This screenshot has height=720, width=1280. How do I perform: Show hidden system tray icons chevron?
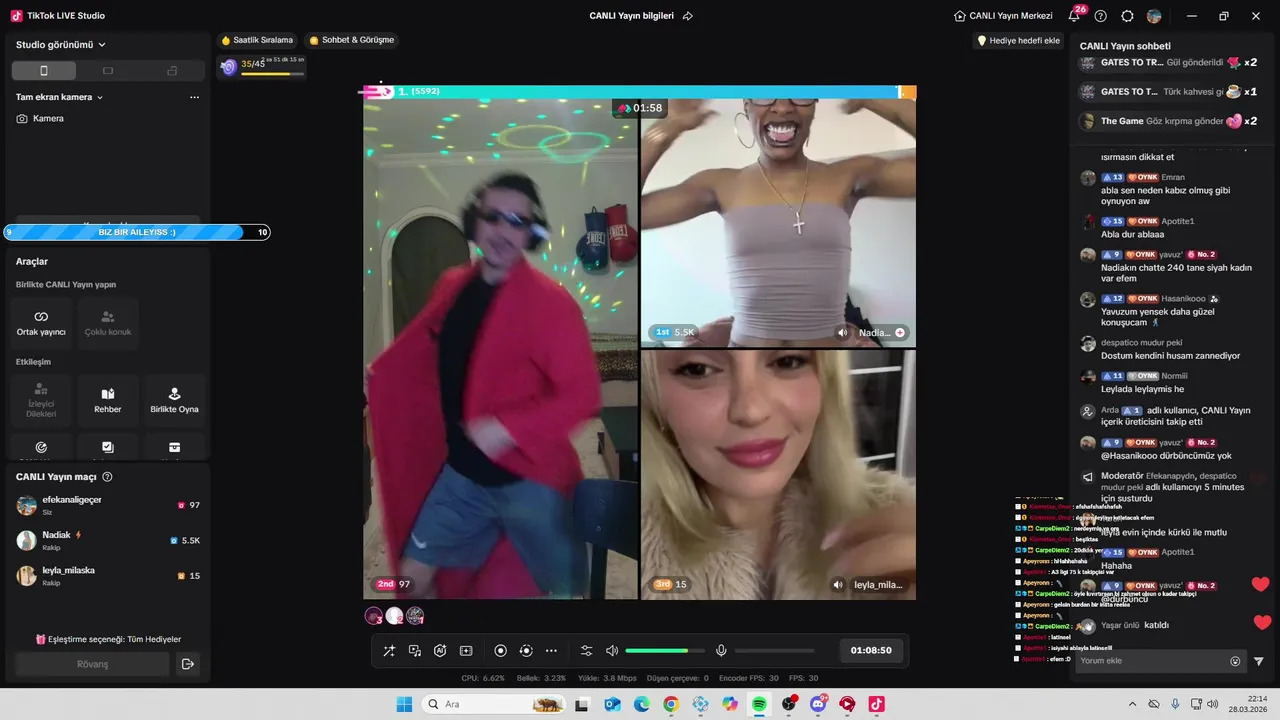[x=1132, y=704]
